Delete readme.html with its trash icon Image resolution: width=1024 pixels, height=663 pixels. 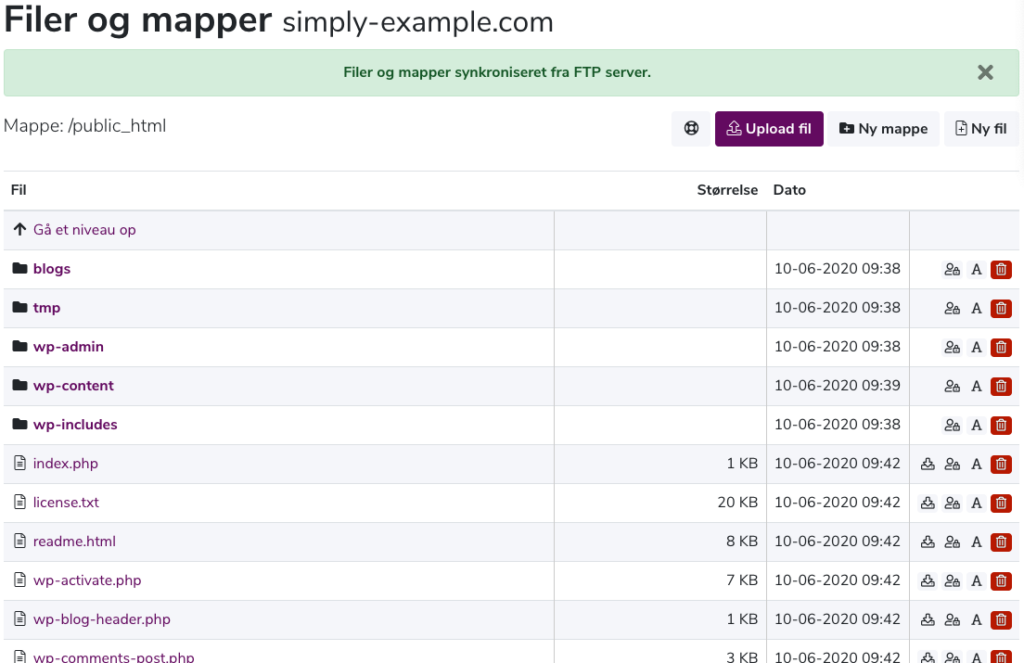pos(1001,542)
